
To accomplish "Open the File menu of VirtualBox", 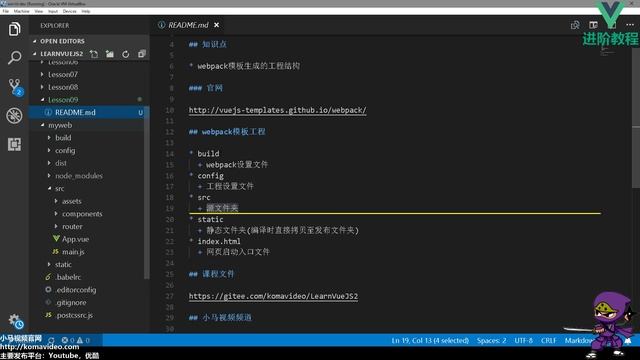I will pyautogui.click(x=6, y=11).
